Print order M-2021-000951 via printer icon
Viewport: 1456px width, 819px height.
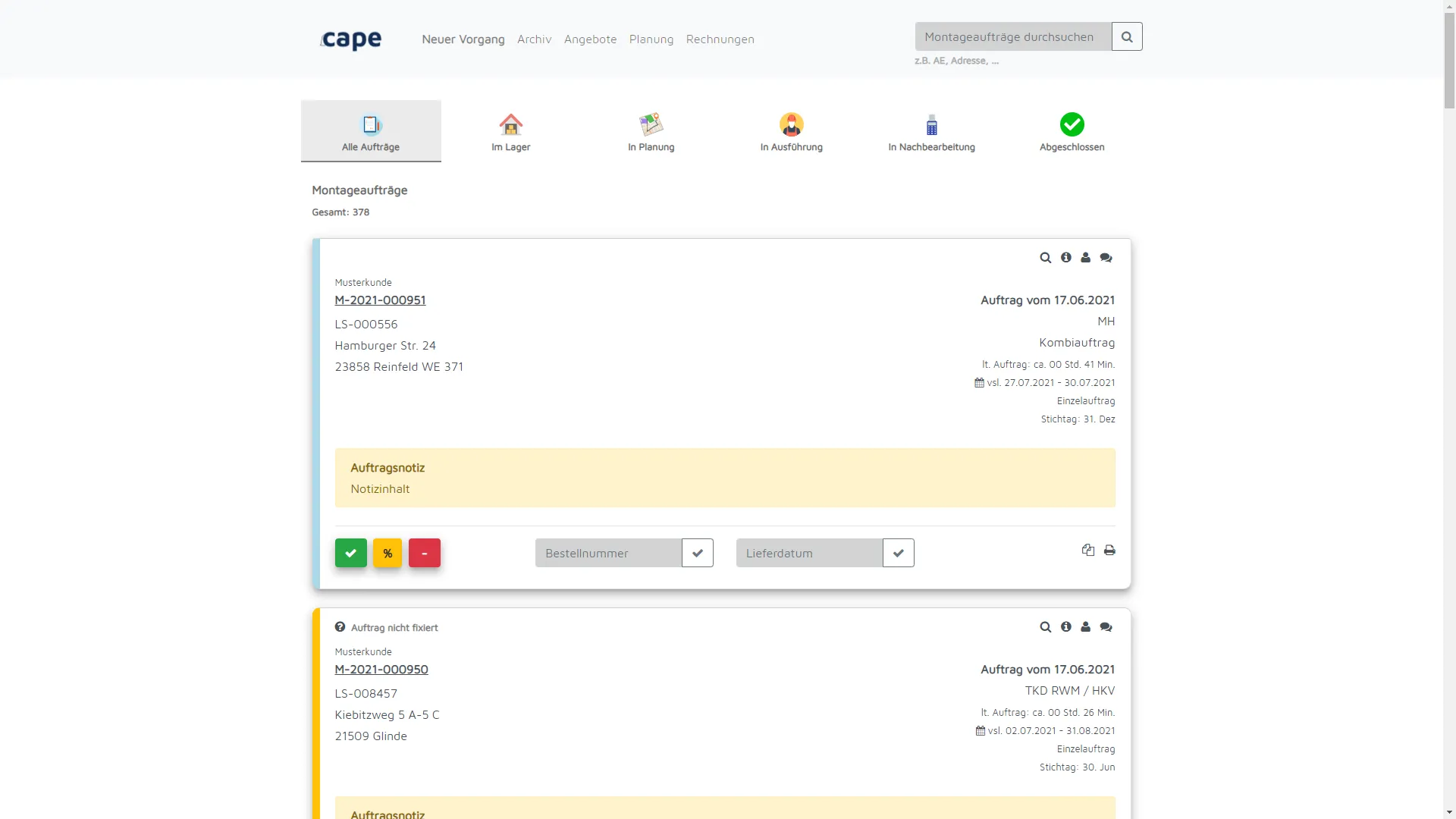pyautogui.click(x=1109, y=551)
